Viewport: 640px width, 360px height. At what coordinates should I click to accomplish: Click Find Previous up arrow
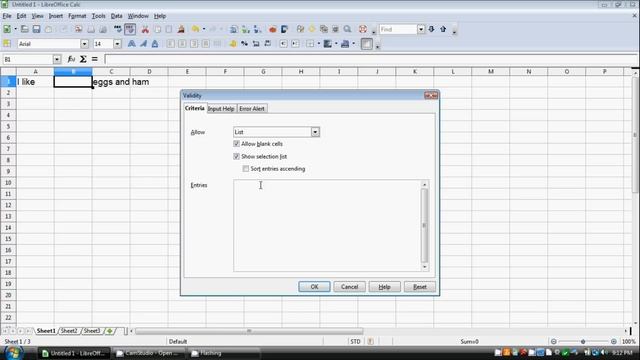pos(443,29)
